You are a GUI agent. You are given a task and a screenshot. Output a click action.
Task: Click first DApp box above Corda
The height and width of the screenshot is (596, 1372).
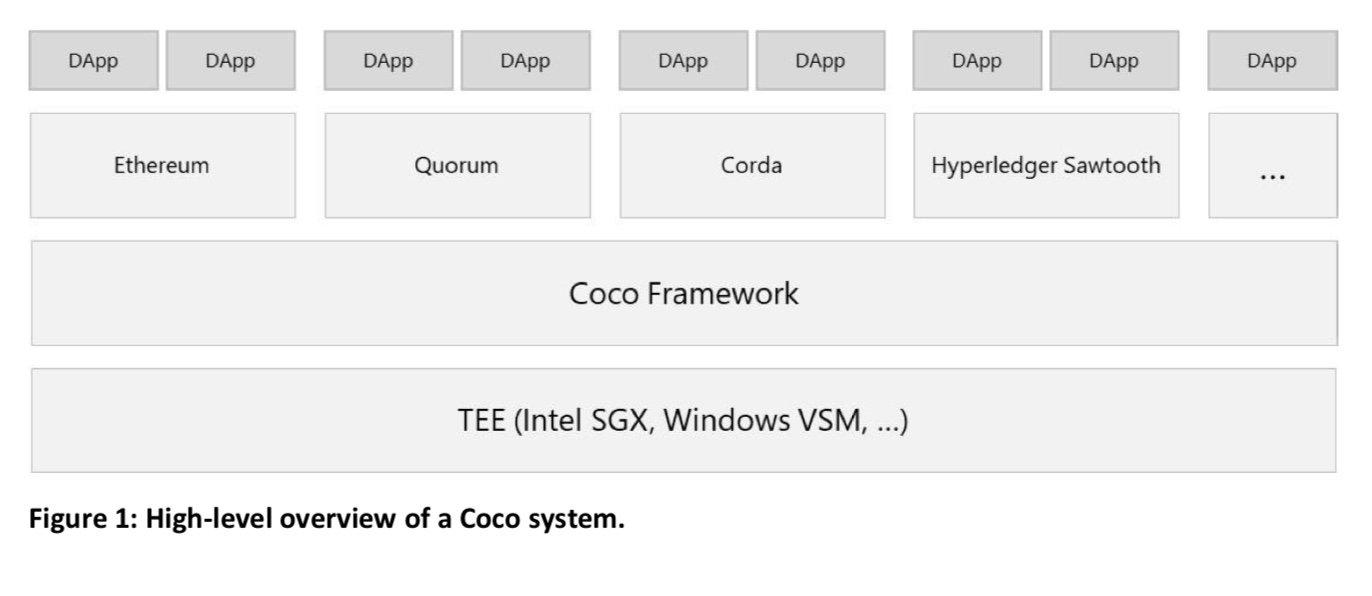pos(683,61)
